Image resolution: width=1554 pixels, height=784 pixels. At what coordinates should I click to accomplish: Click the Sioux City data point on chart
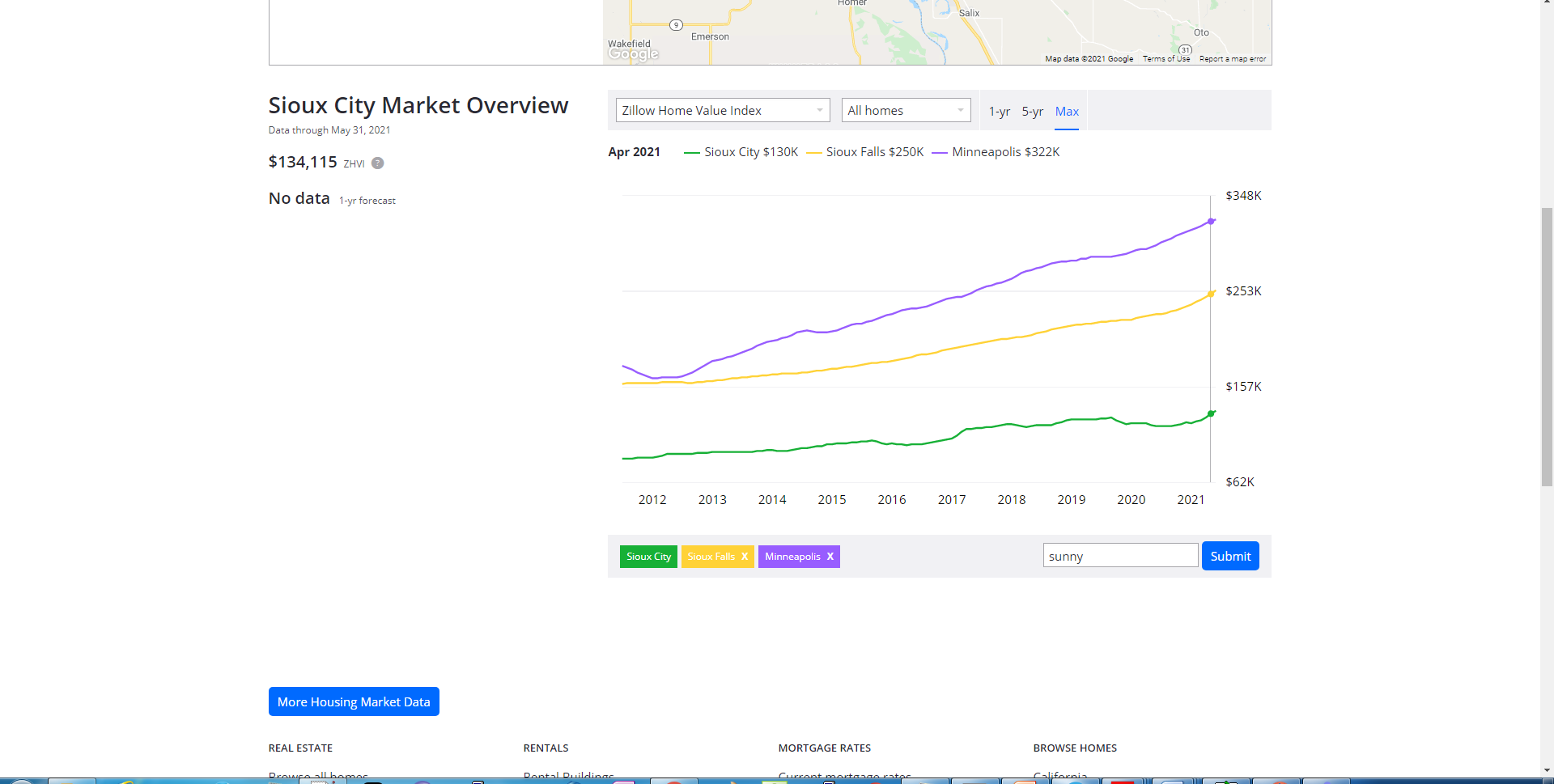[1211, 413]
